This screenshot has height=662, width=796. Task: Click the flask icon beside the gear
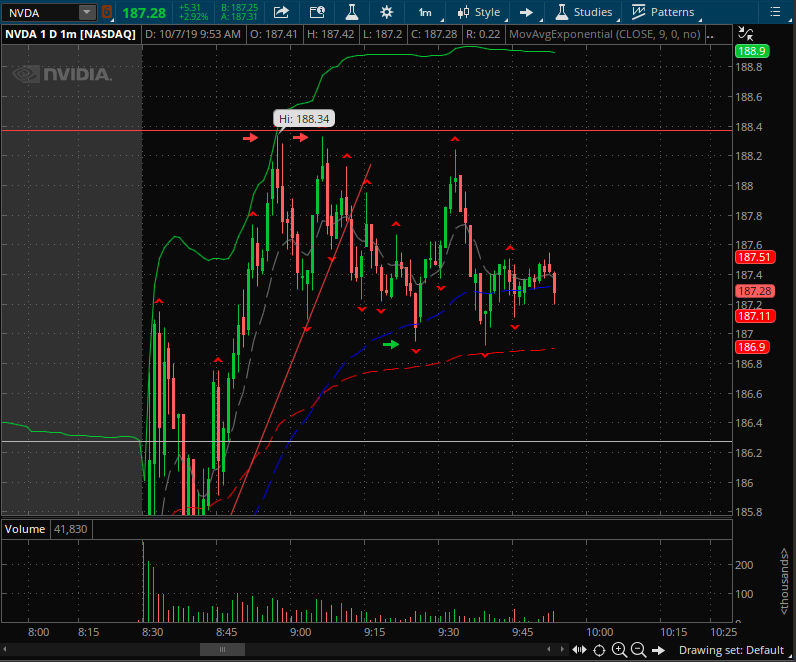point(352,12)
